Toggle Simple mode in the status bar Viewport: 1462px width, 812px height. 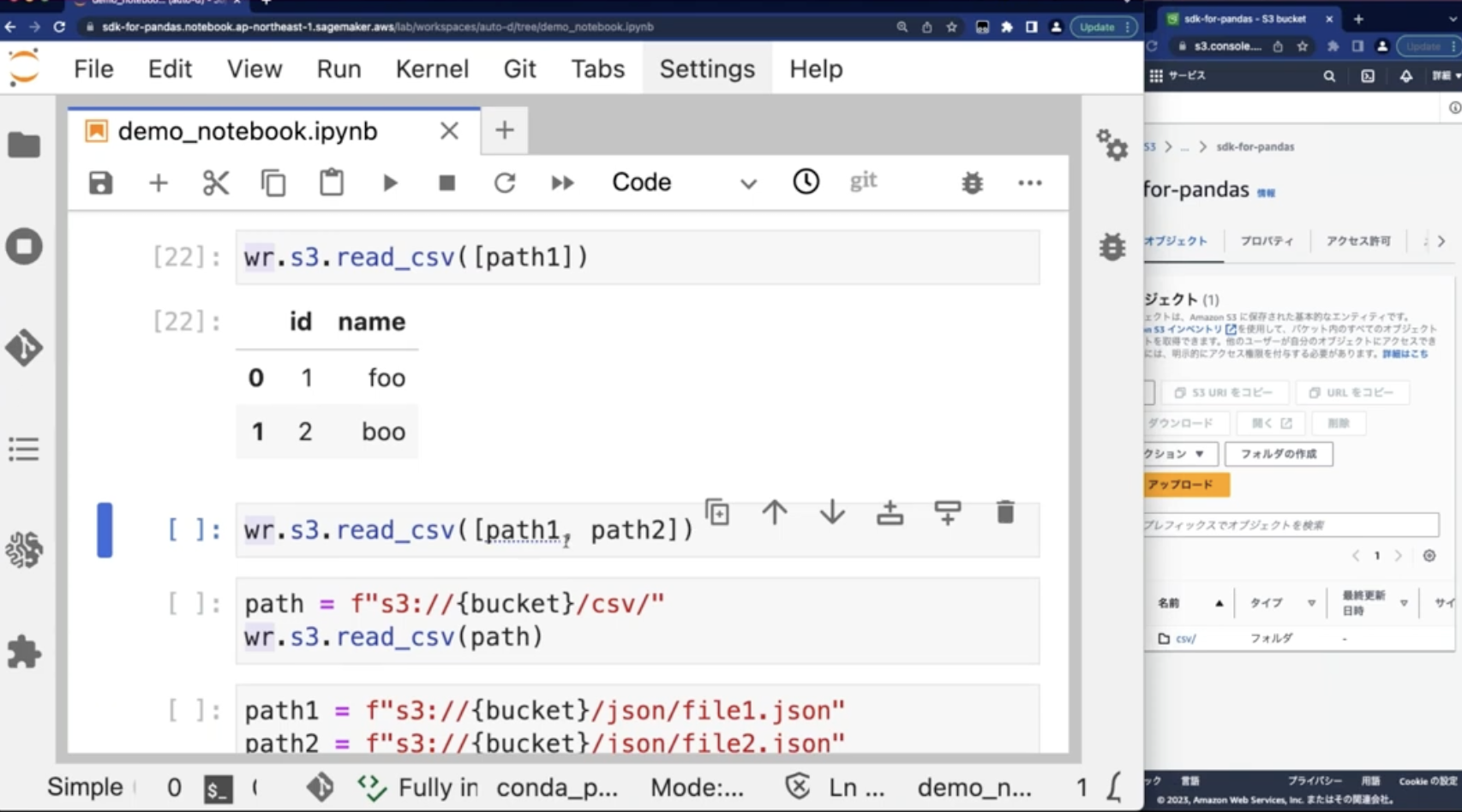(85, 787)
